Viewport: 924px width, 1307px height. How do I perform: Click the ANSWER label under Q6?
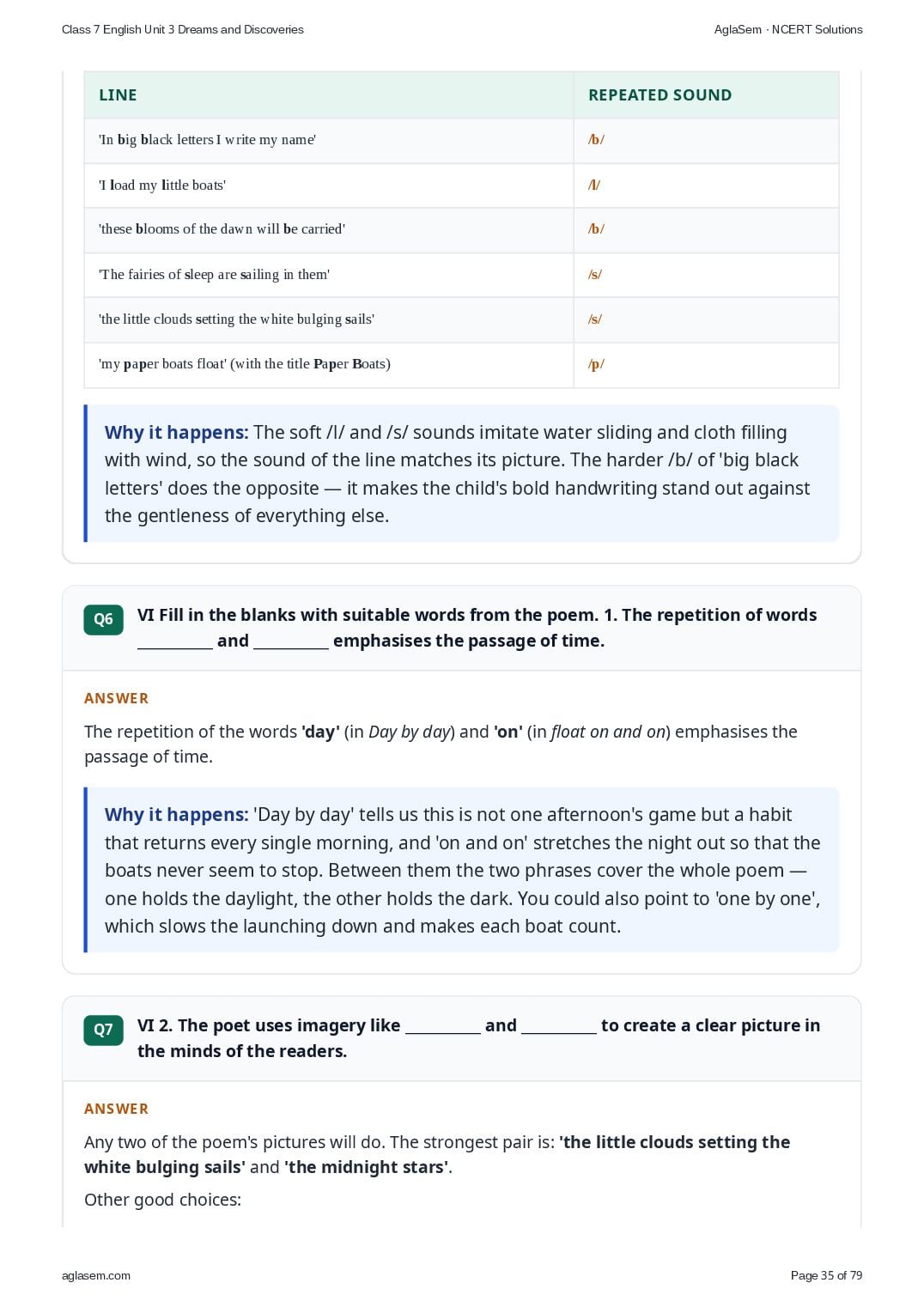(116, 698)
